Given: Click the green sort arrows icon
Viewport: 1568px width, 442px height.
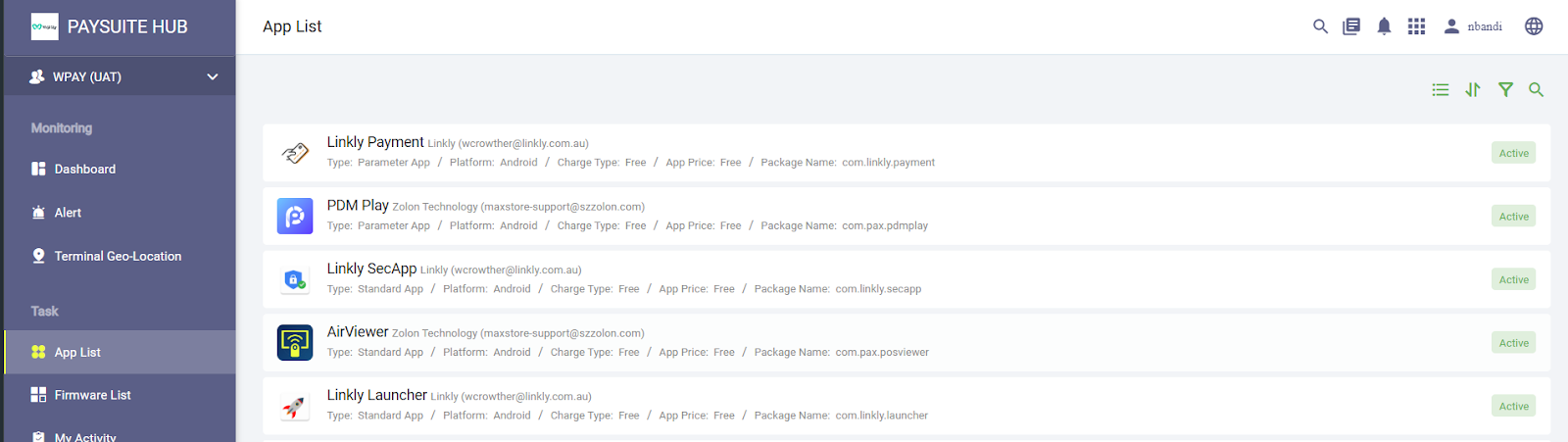Looking at the screenshot, I should coord(1473,89).
